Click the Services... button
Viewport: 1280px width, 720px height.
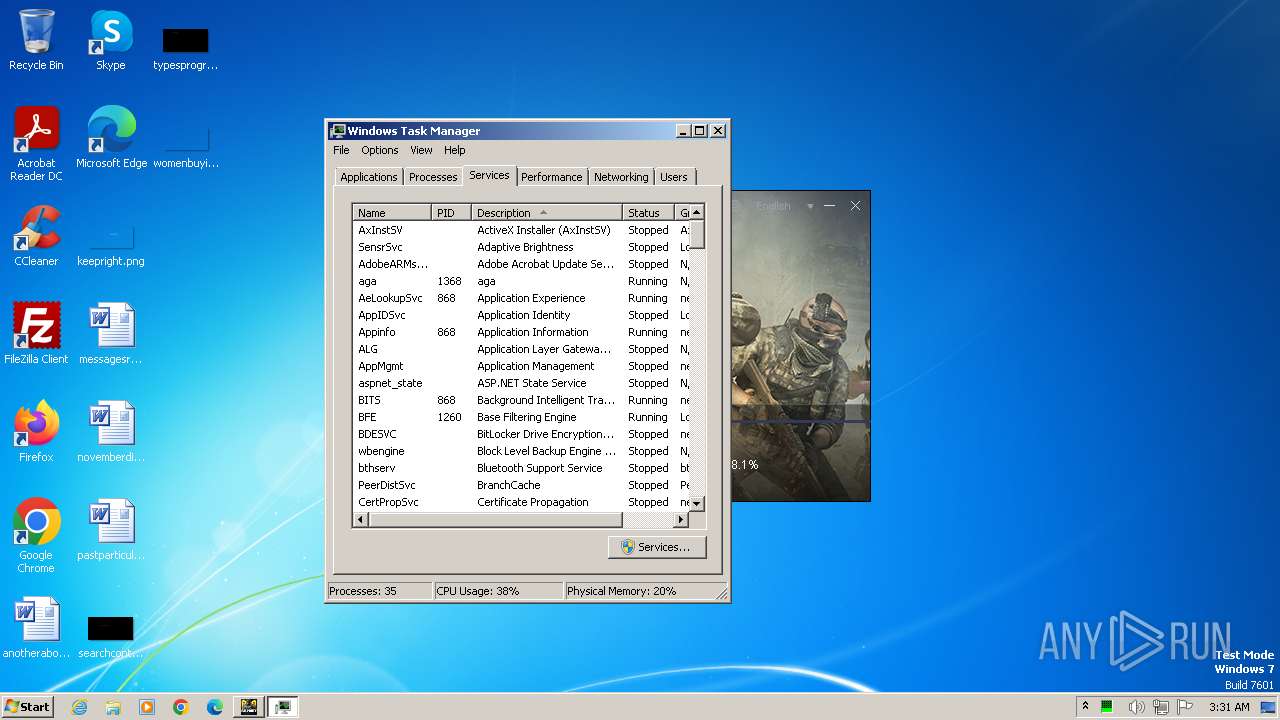tap(657, 547)
